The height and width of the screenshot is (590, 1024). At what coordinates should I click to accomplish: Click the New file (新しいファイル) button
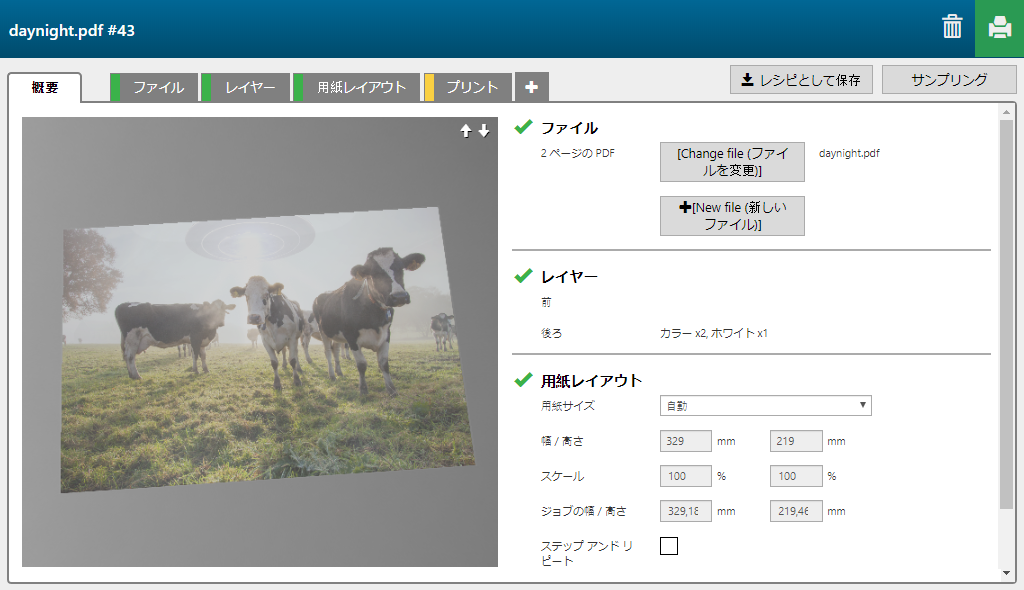pyautogui.click(x=732, y=216)
